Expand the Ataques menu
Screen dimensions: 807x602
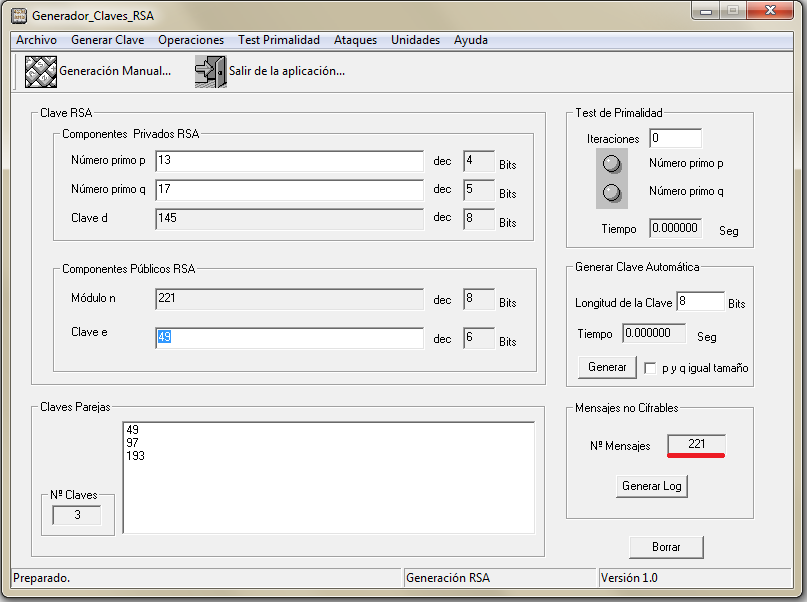click(355, 40)
